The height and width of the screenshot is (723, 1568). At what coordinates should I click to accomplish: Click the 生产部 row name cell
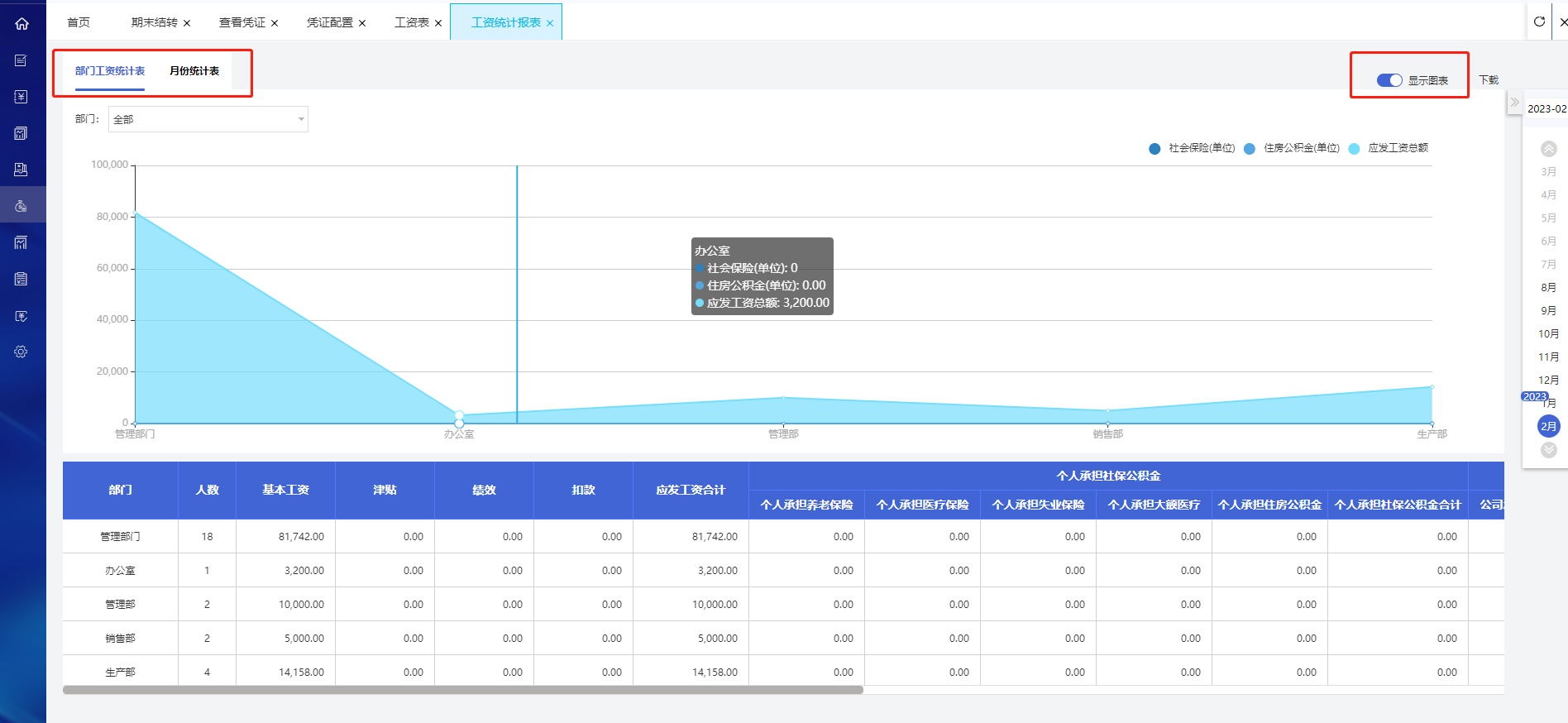[121, 673]
